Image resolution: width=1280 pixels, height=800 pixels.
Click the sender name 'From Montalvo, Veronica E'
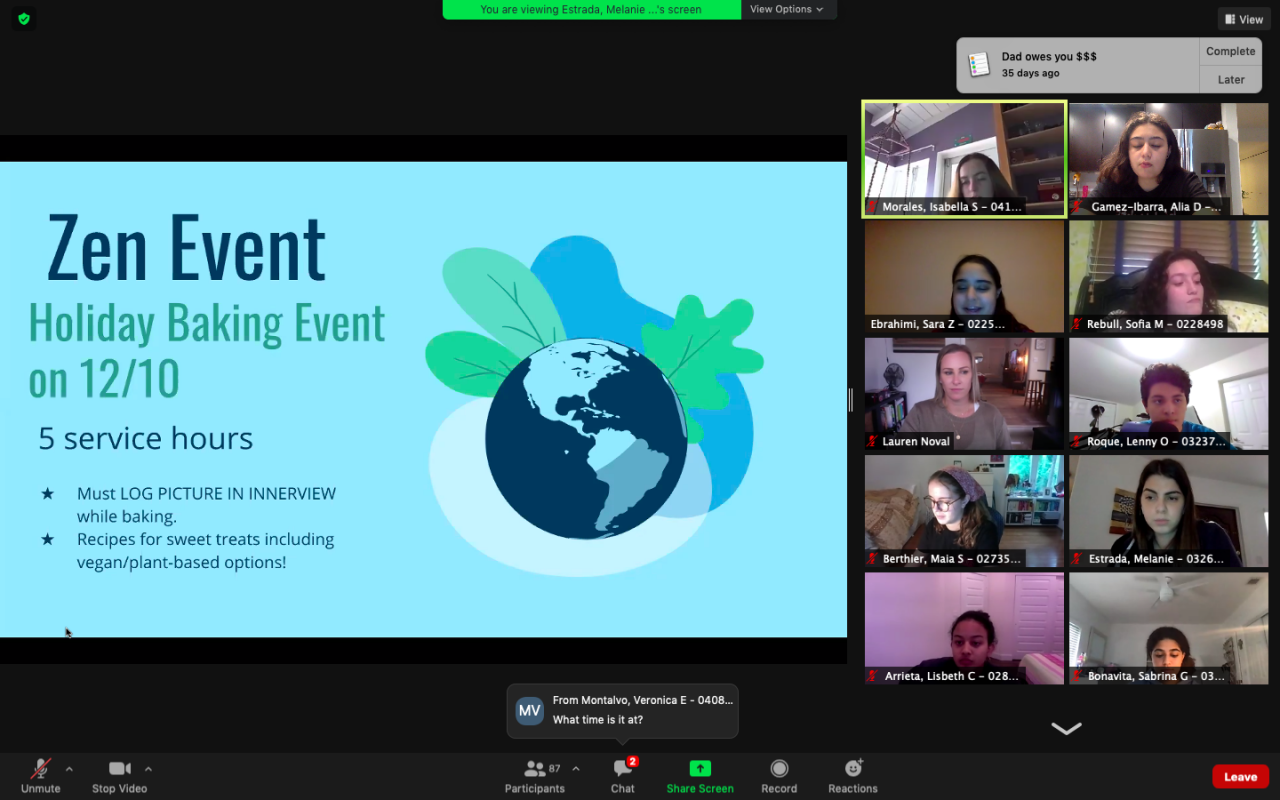tap(643, 700)
